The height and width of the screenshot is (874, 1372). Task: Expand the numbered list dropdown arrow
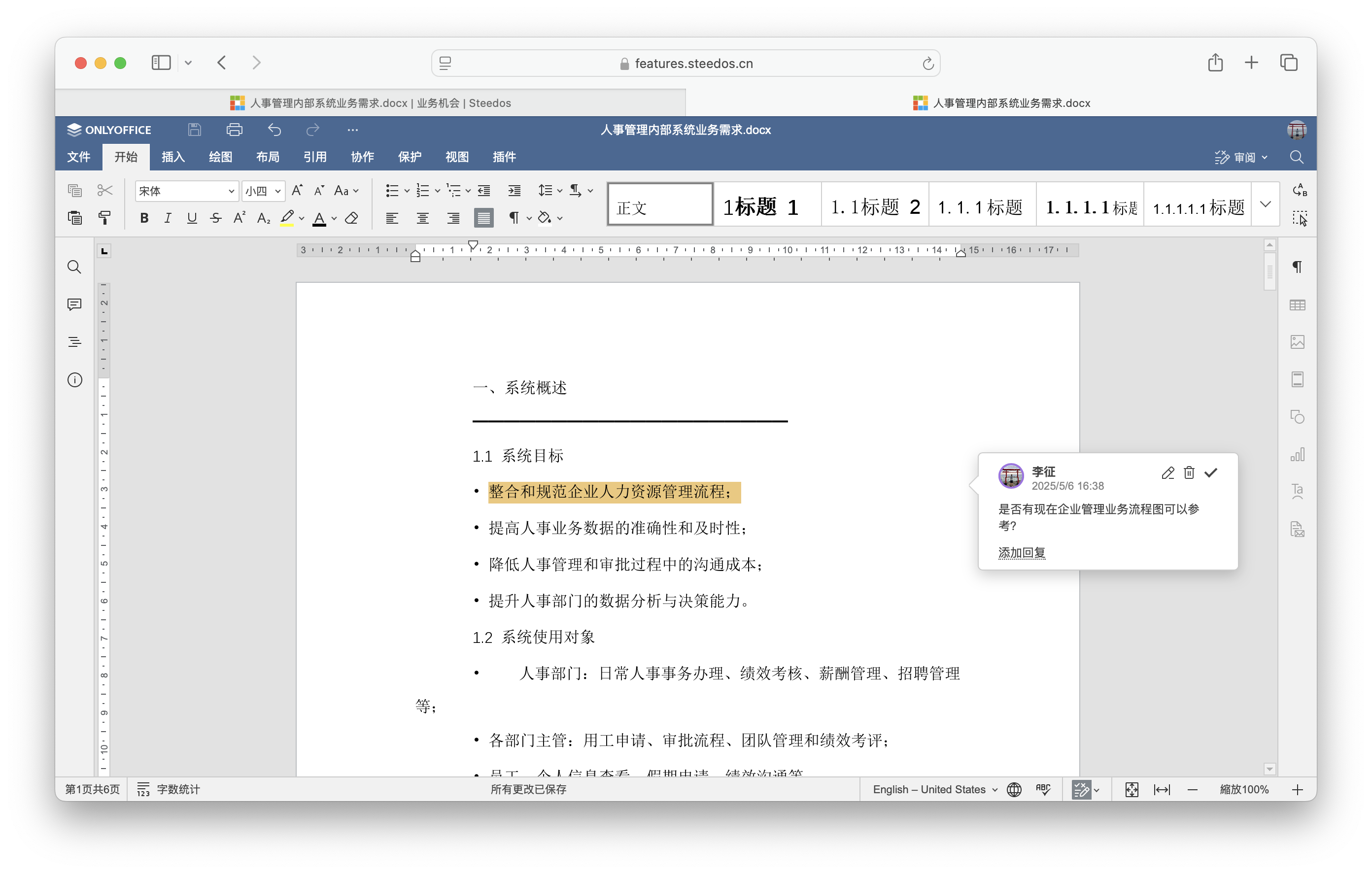tap(438, 191)
